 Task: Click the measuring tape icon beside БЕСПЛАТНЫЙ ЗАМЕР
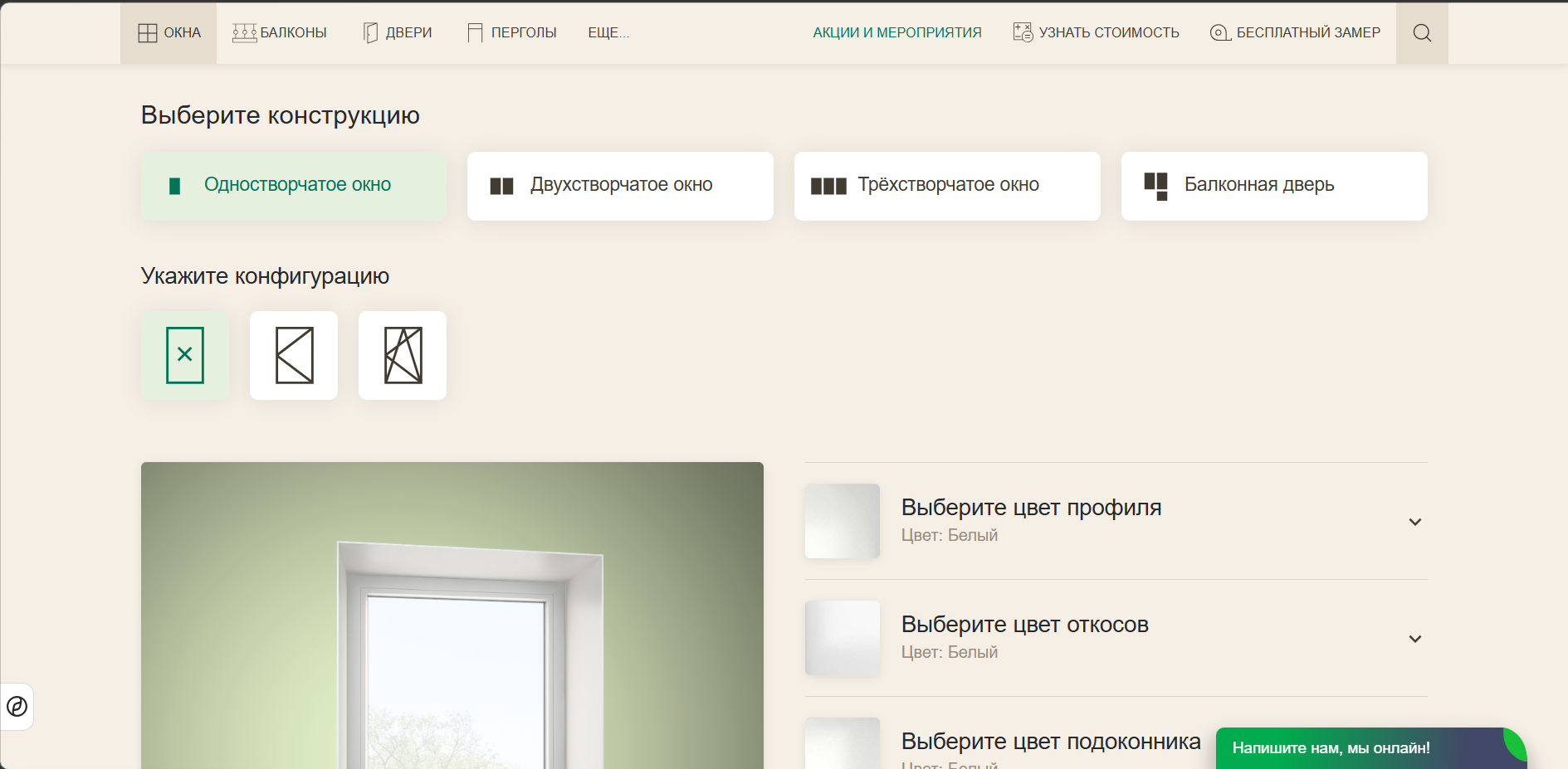click(x=1220, y=33)
